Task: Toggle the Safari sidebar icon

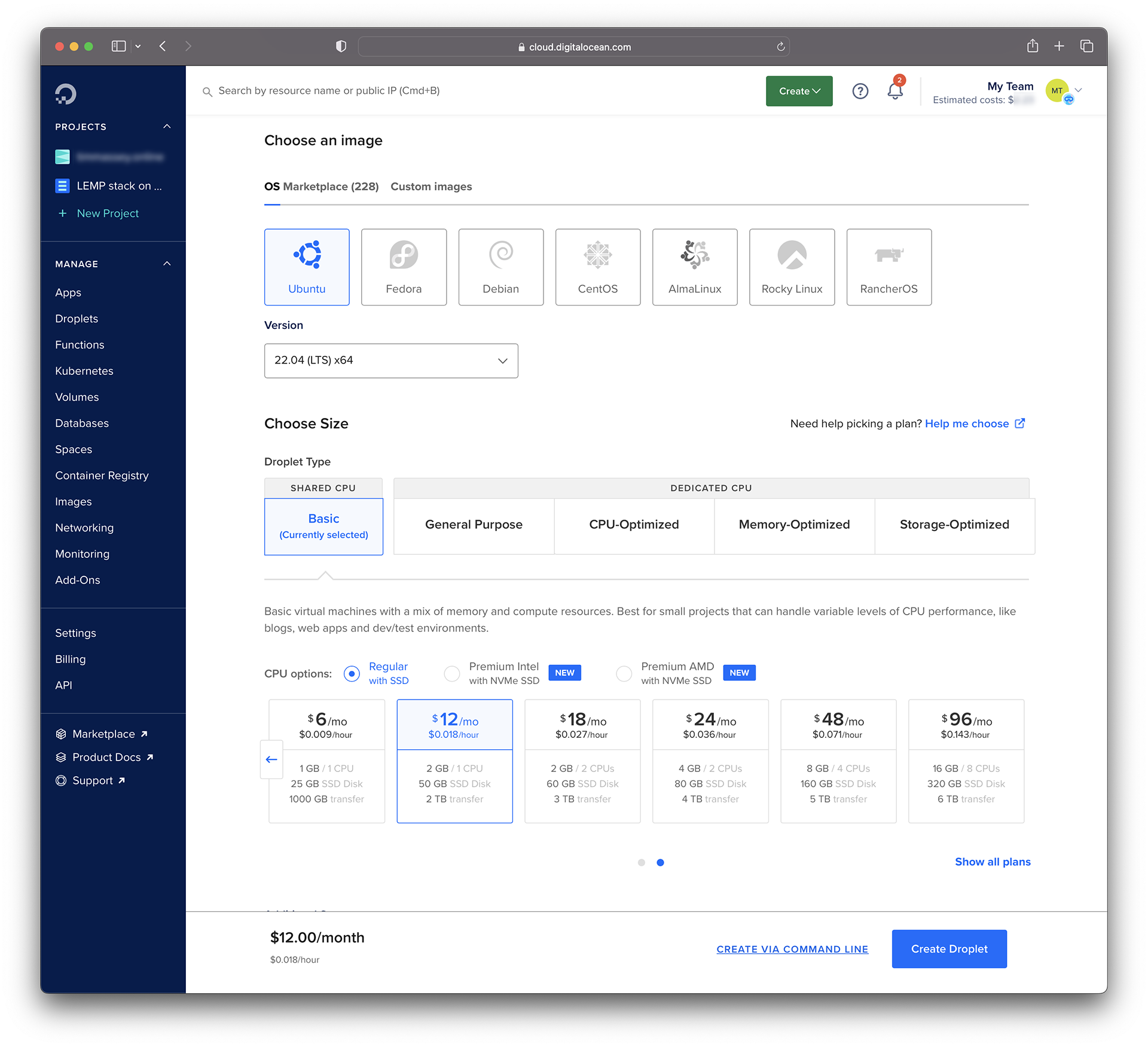Action: [118, 46]
